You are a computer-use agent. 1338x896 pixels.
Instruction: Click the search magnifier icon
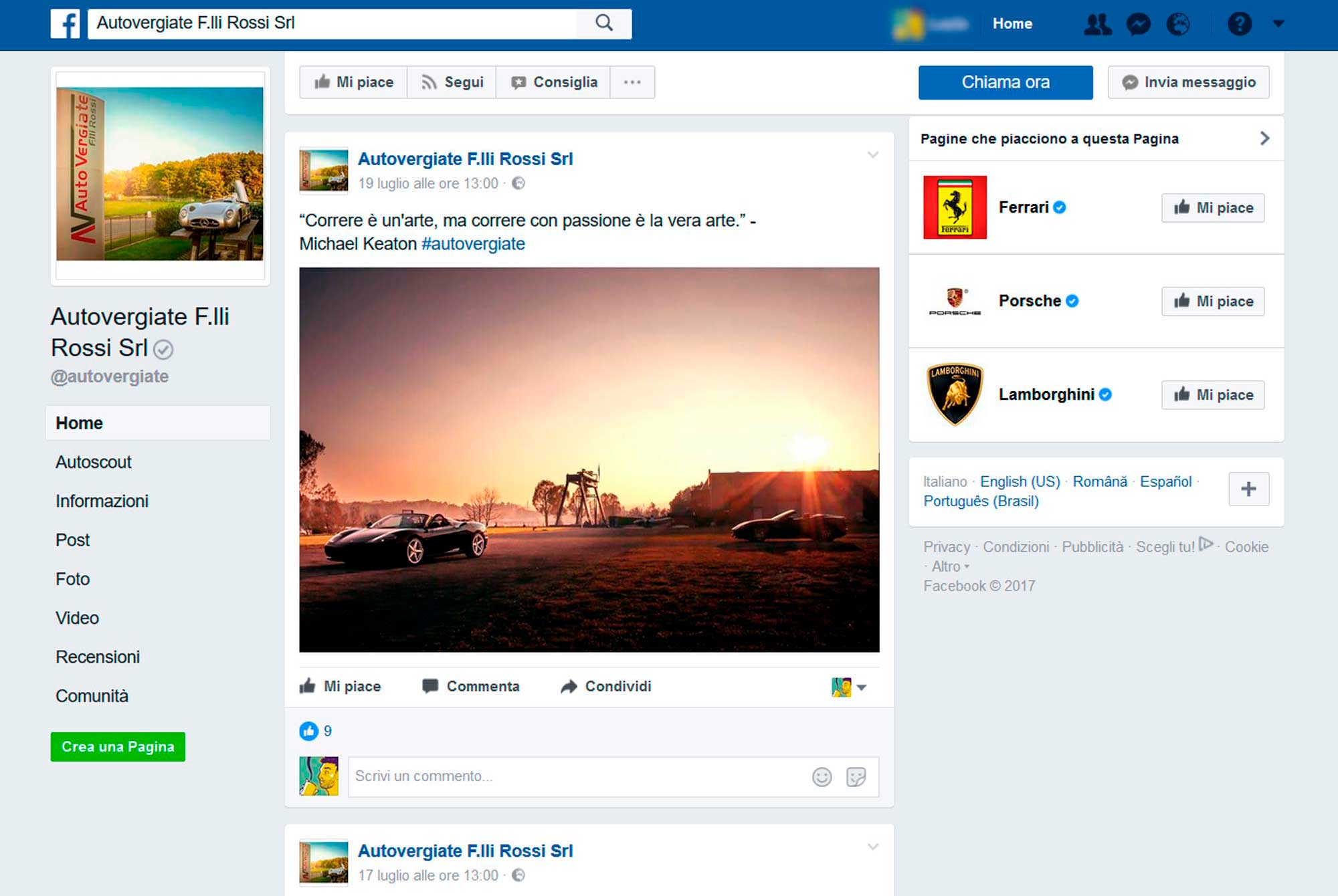tap(603, 23)
